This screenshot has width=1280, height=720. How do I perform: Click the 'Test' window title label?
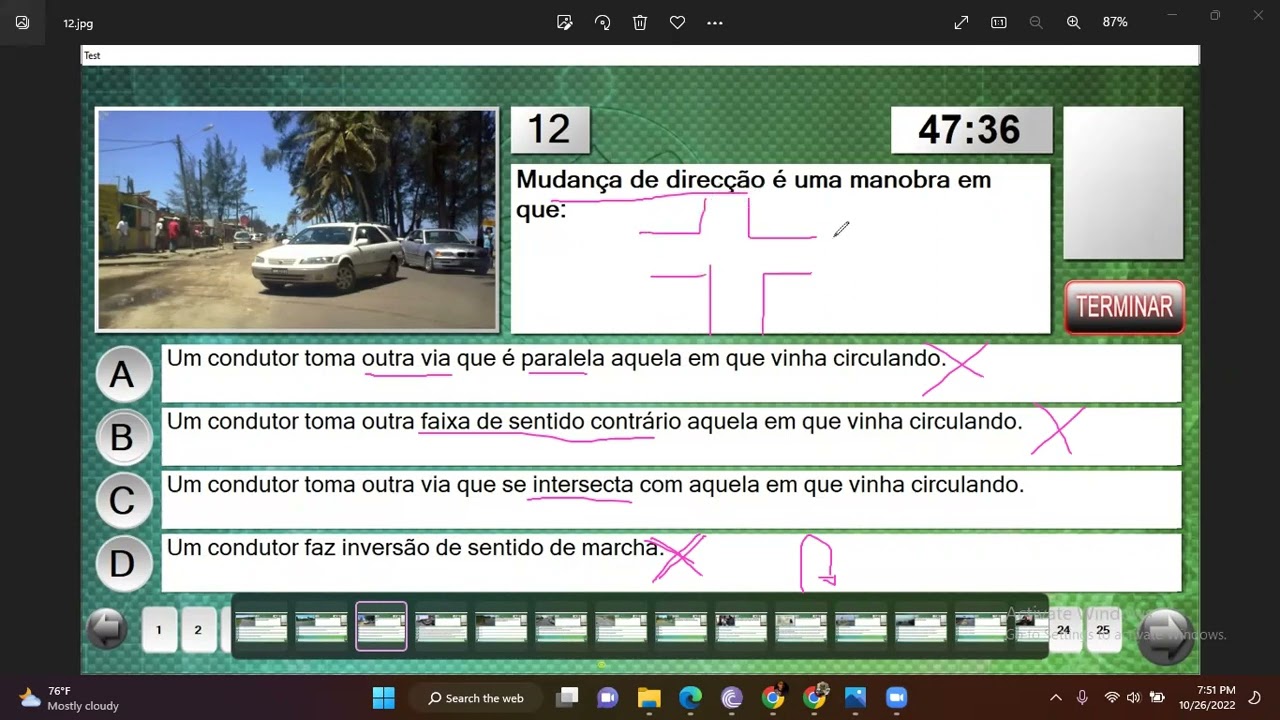pos(92,56)
